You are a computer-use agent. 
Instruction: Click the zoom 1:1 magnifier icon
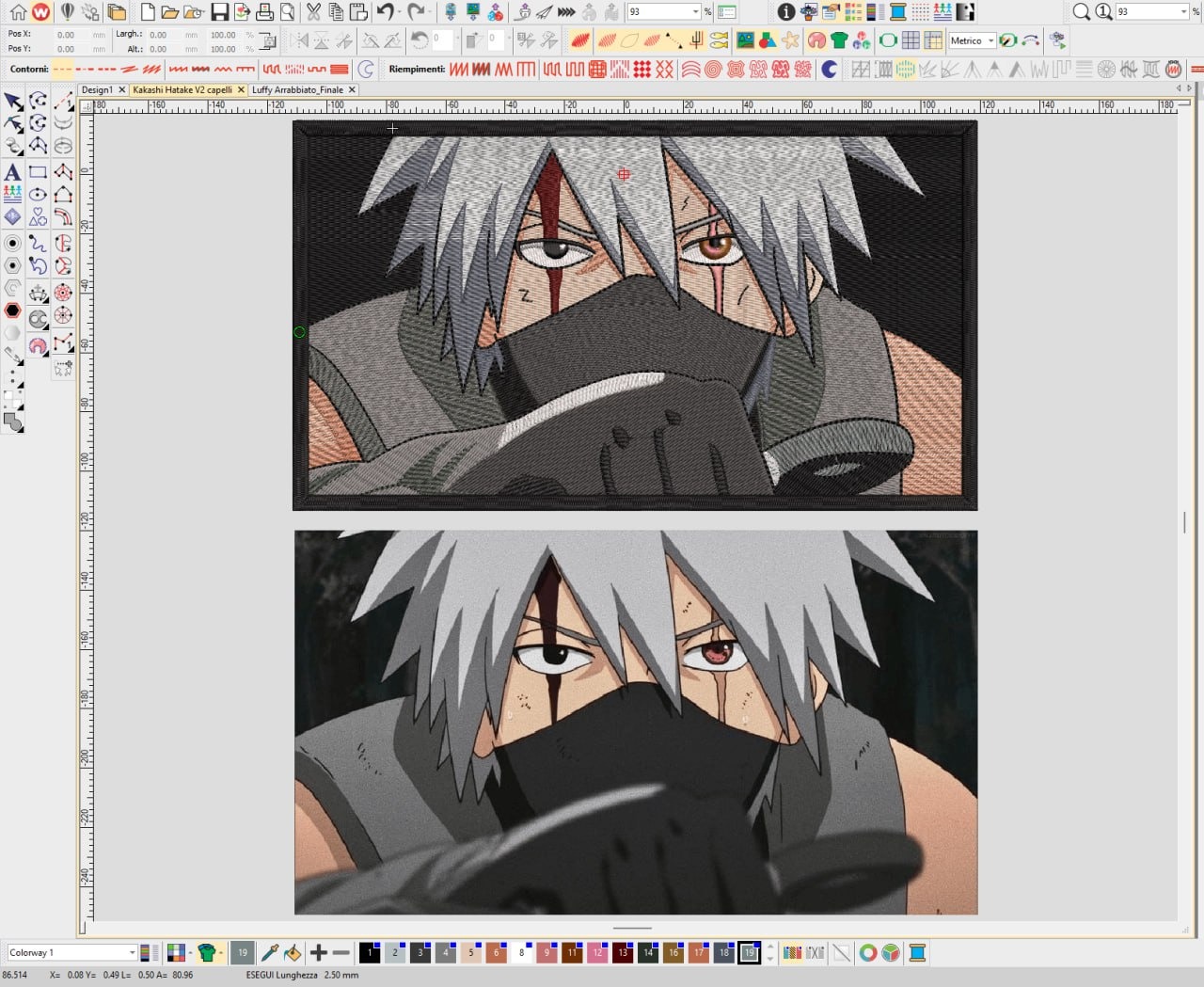point(1104,12)
